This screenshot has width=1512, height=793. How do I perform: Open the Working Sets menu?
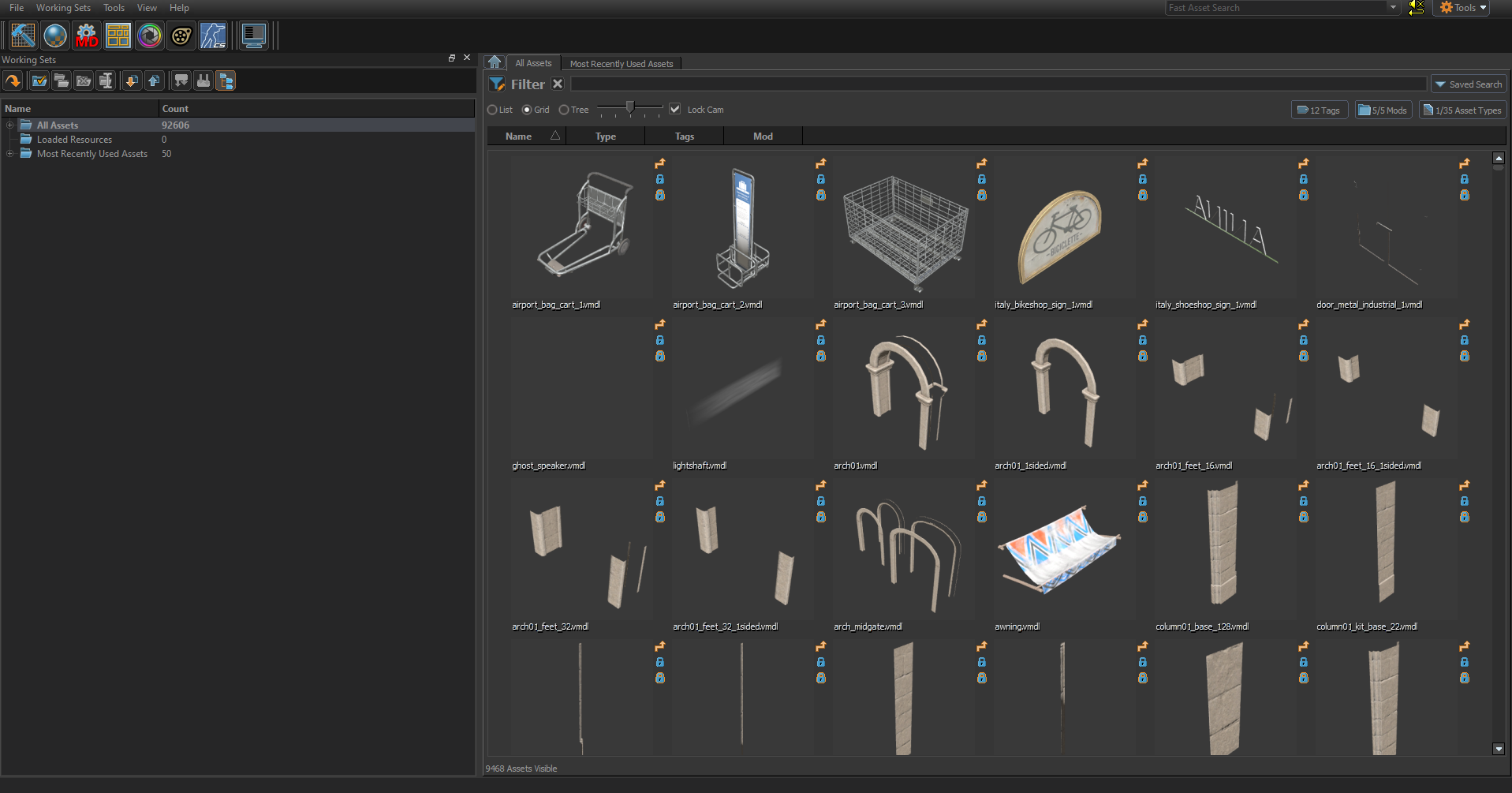point(63,8)
